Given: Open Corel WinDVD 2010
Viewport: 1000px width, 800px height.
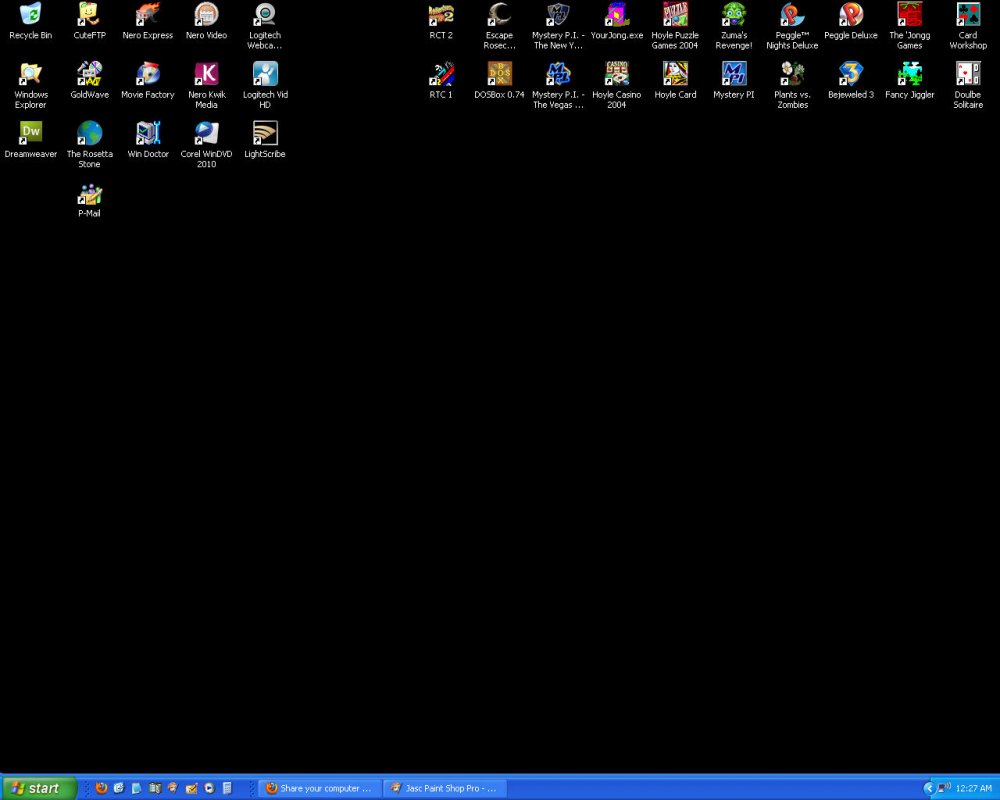Looking at the screenshot, I should tap(206, 135).
